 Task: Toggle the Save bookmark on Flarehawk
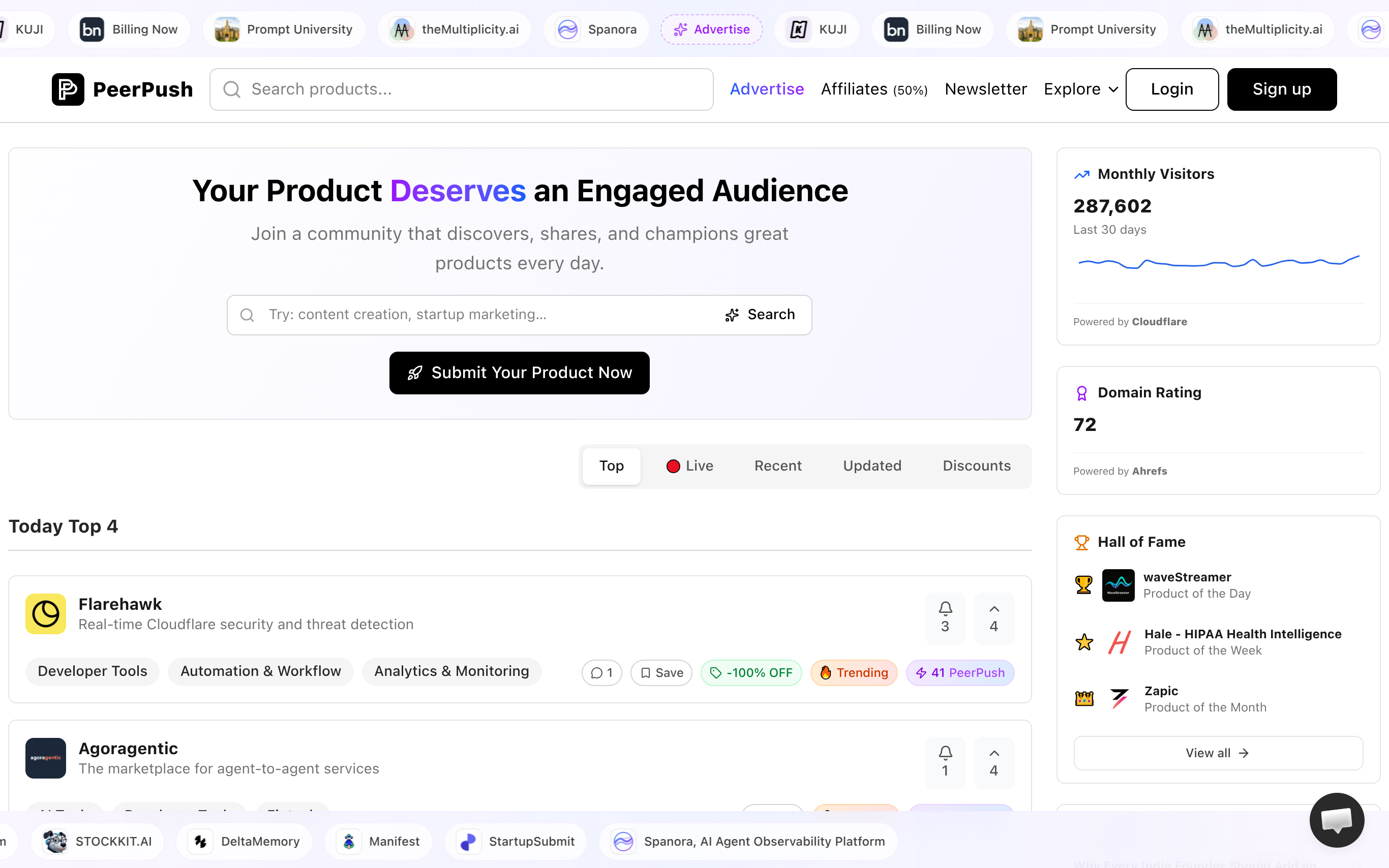click(661, 672)
